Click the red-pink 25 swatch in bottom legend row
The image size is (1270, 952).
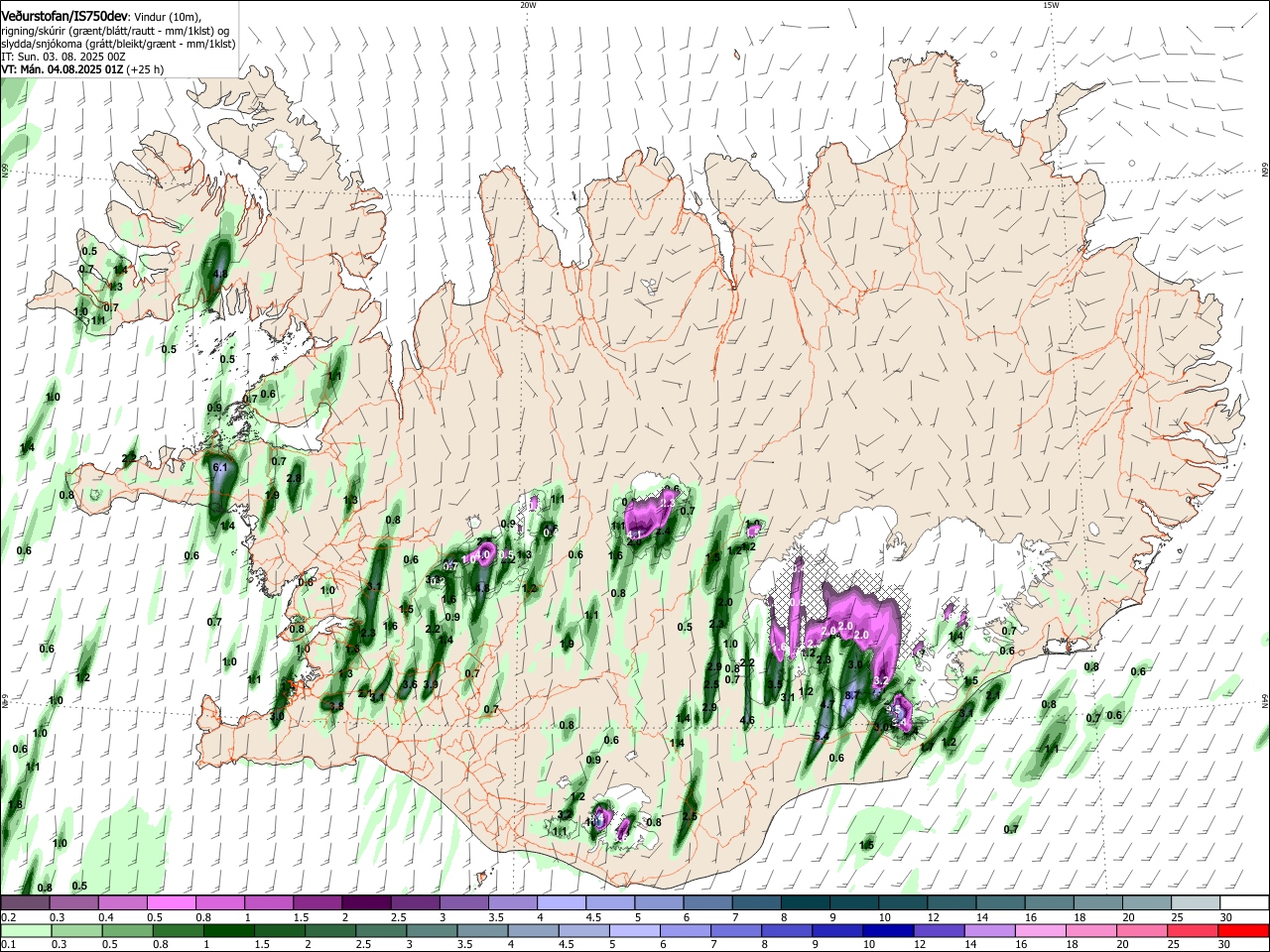(x=1194, y=930)
